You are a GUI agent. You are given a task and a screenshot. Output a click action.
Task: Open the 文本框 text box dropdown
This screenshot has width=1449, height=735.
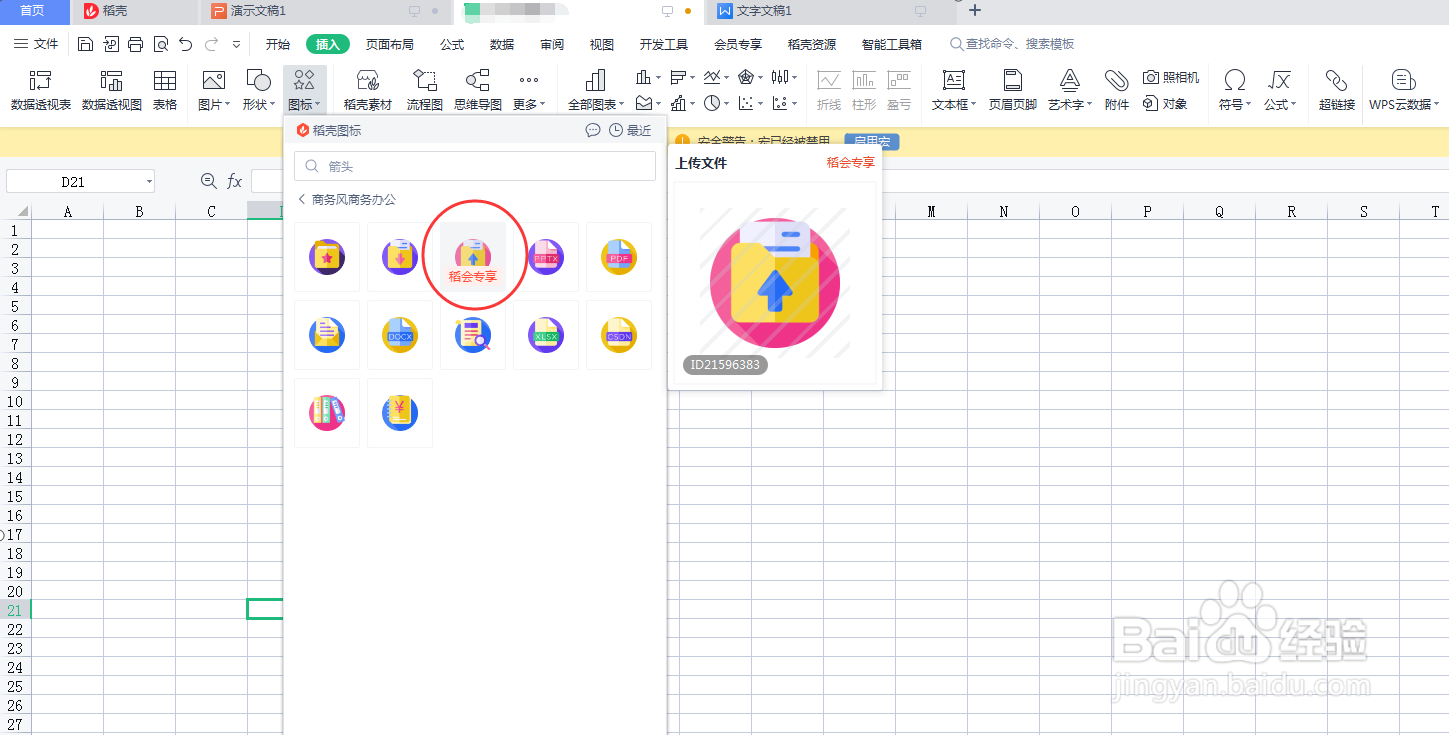click(954, 90)
